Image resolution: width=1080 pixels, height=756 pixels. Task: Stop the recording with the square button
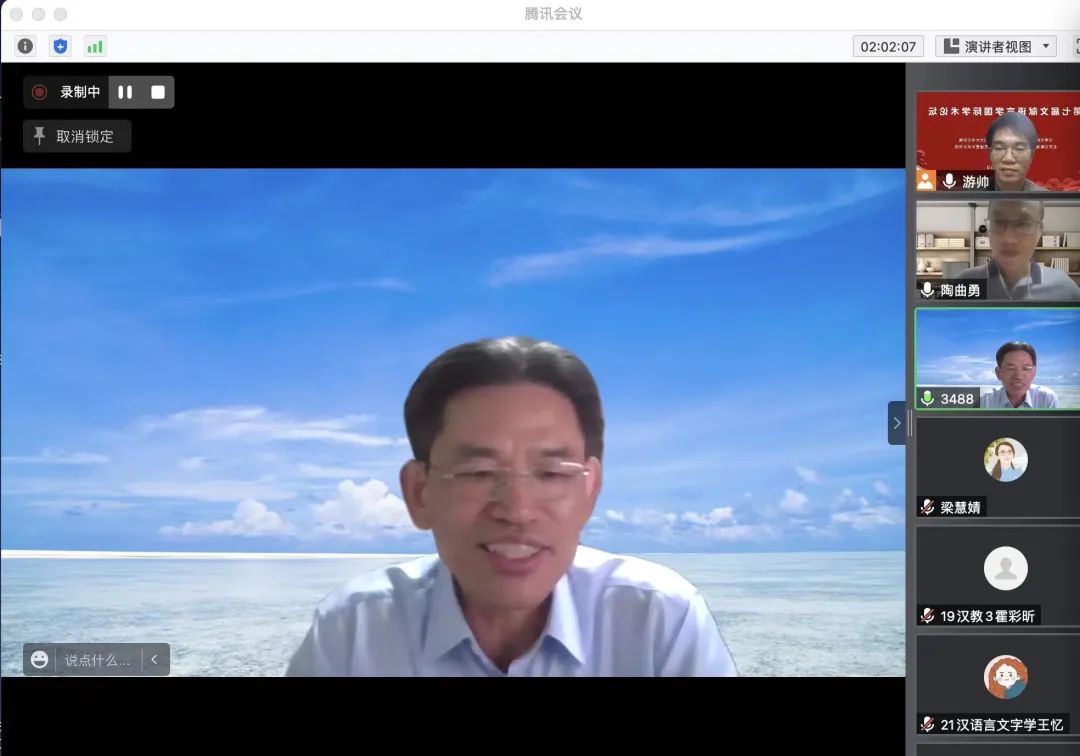pyautogui.click(x=158, y=92)
